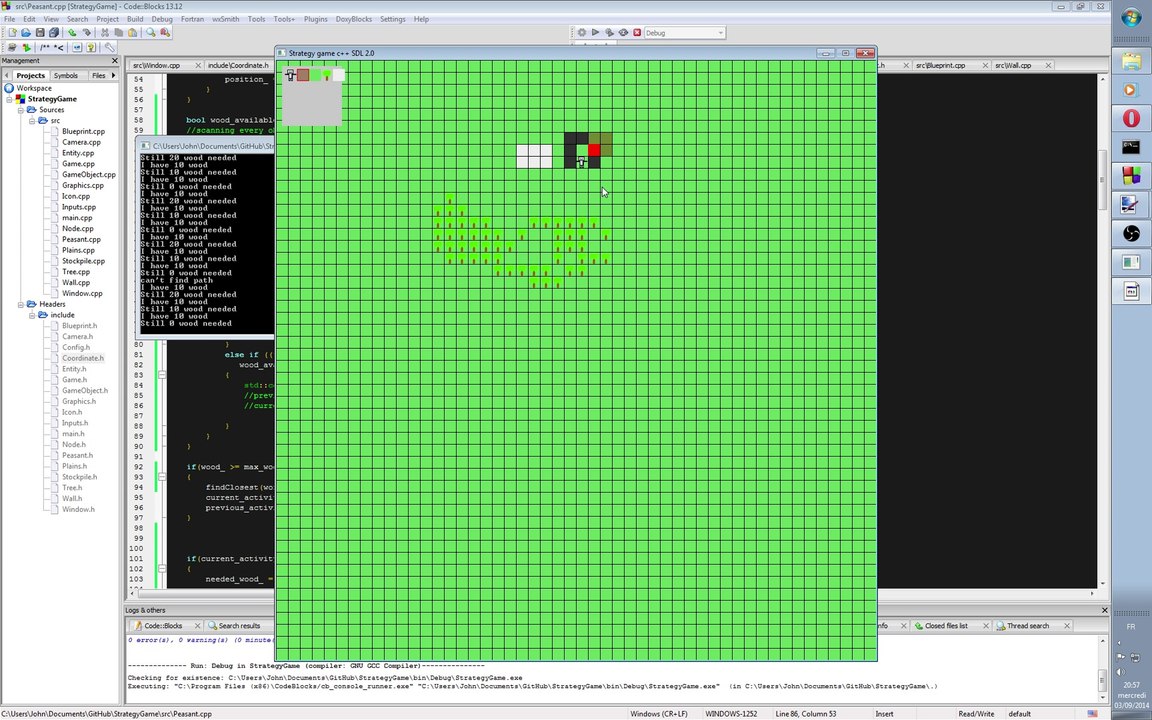1152x720 pixels.
Task: Click the Redo arrow icon
Action: (x=87, y=32)
